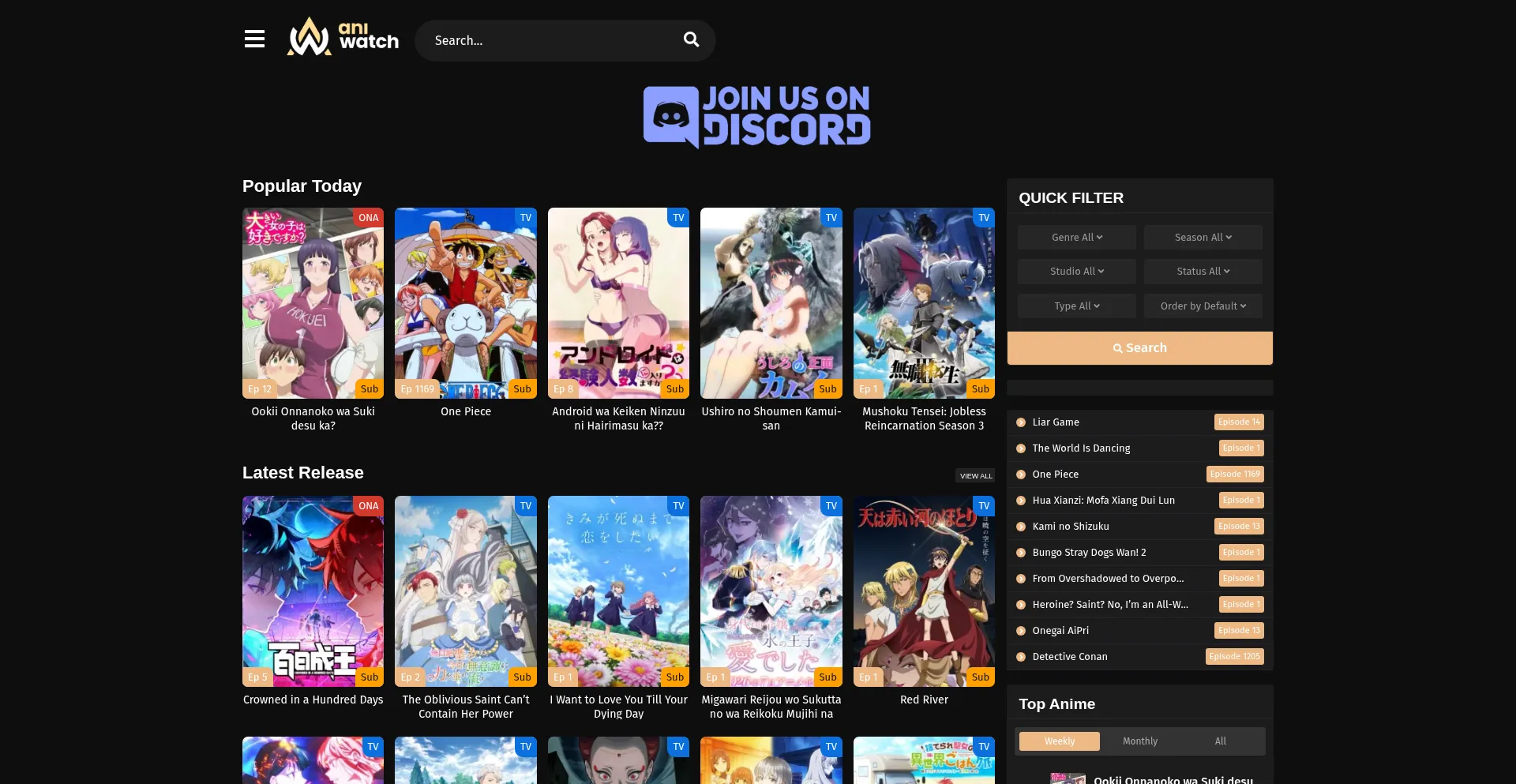Expand the Type All filter dropdown
Viewport: 1516px width, 784px height.
(x=1077, y=306)
